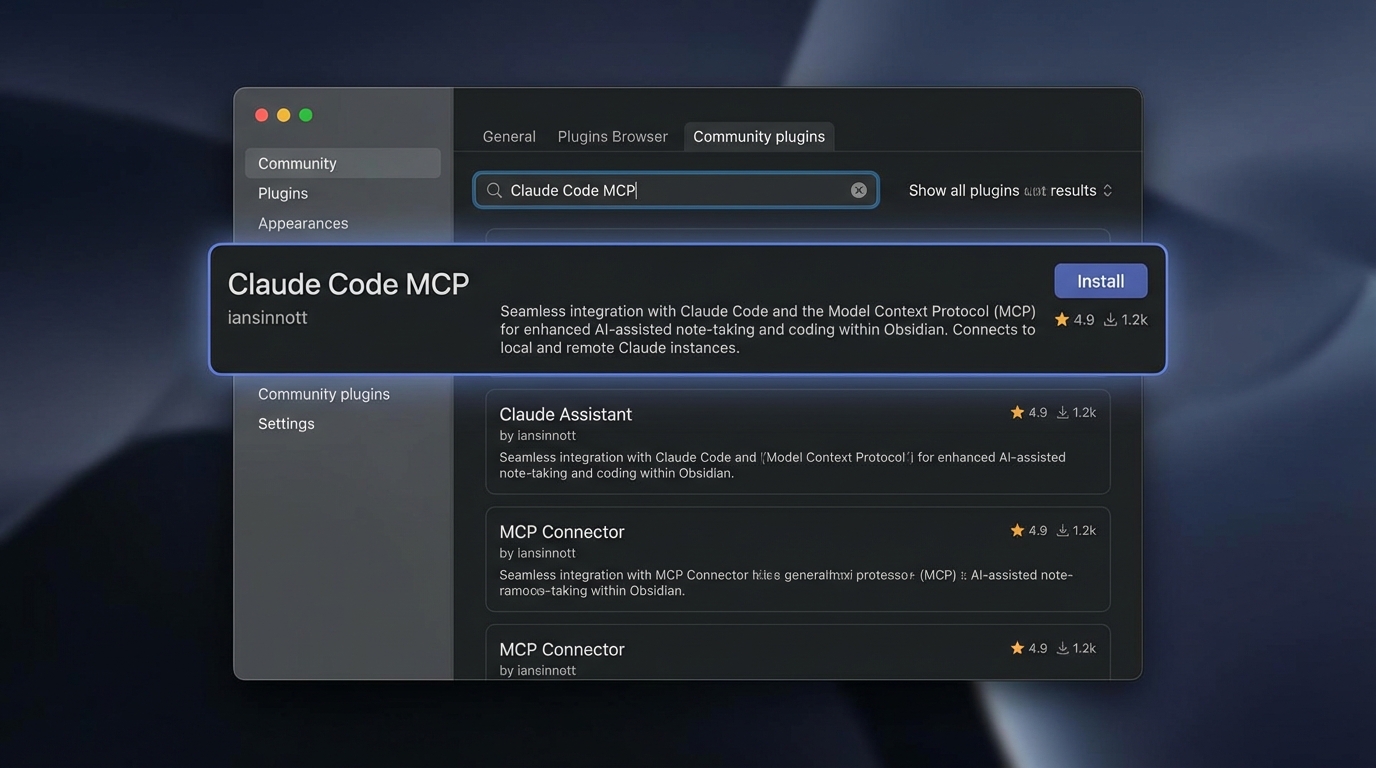Click the green full-screen window button

tap(306, 115)
